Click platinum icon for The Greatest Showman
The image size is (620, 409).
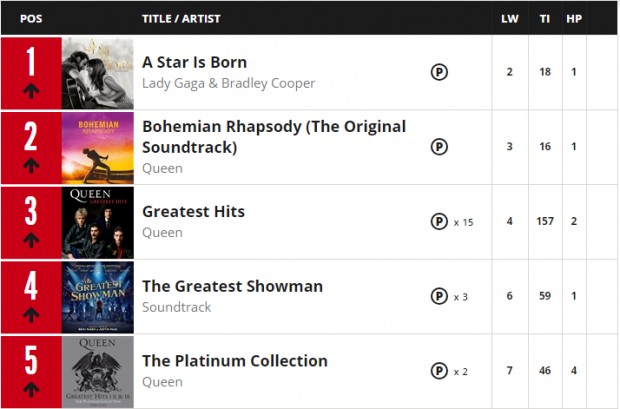coord(439,296)
